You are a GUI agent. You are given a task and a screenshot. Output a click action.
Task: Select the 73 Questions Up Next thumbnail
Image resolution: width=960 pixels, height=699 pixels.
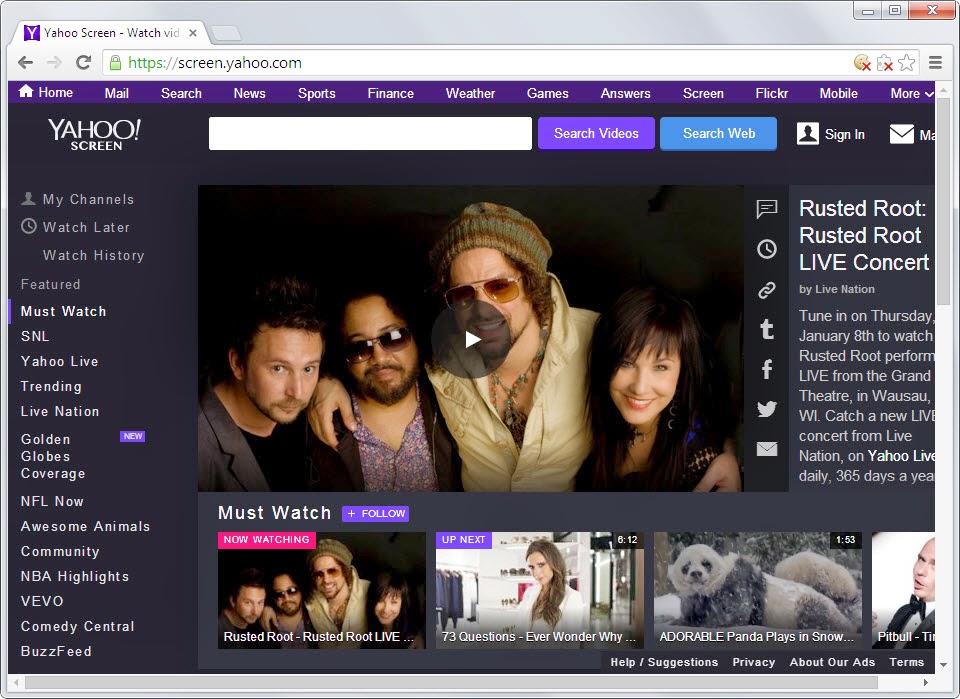pos(539,590)
